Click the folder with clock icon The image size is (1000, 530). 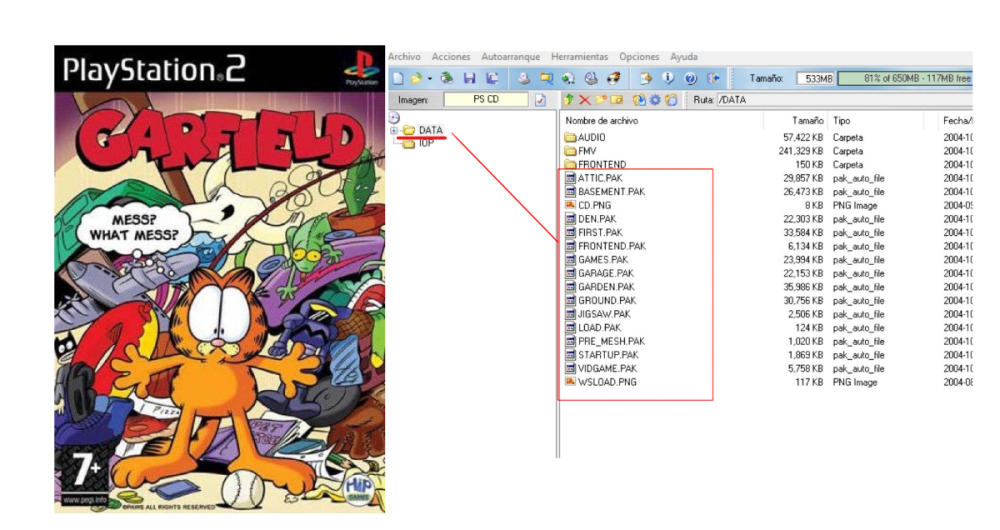coord(671,99)
